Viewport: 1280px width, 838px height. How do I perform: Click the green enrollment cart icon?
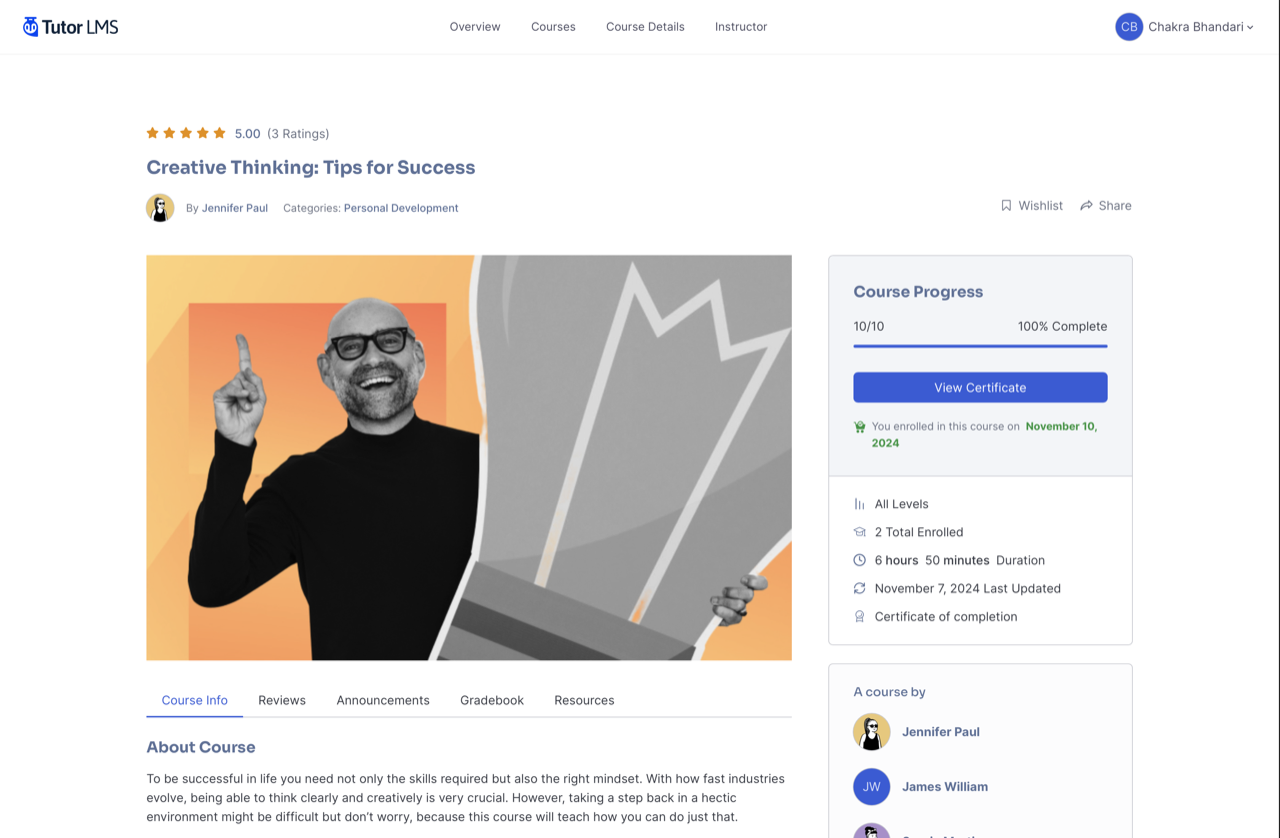[859, 427]
